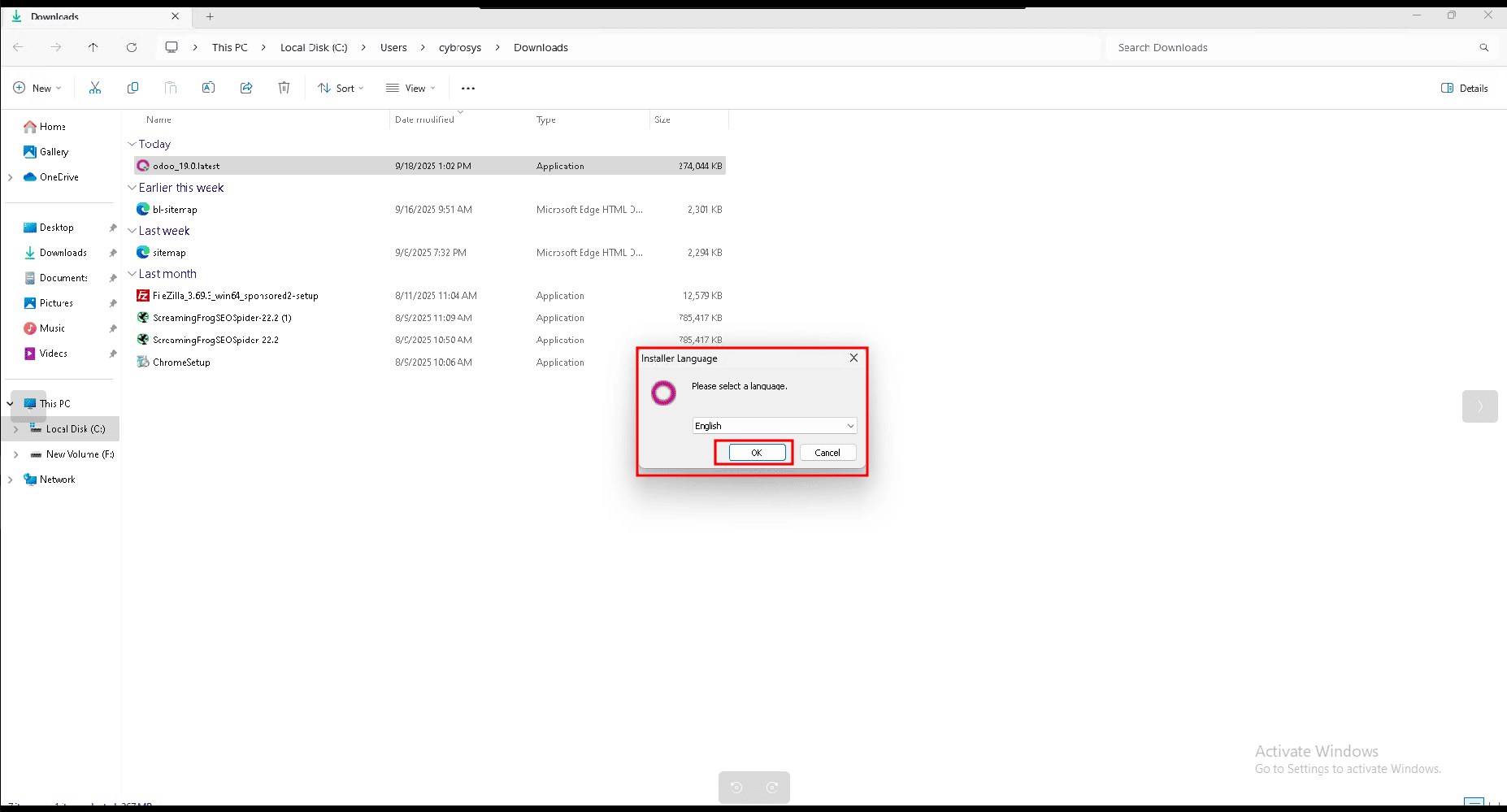This screenshot has width=1507, height=812.
Task: Click the Share icon in toolbar
Action: pyautogui.click(x=246, y=88)
